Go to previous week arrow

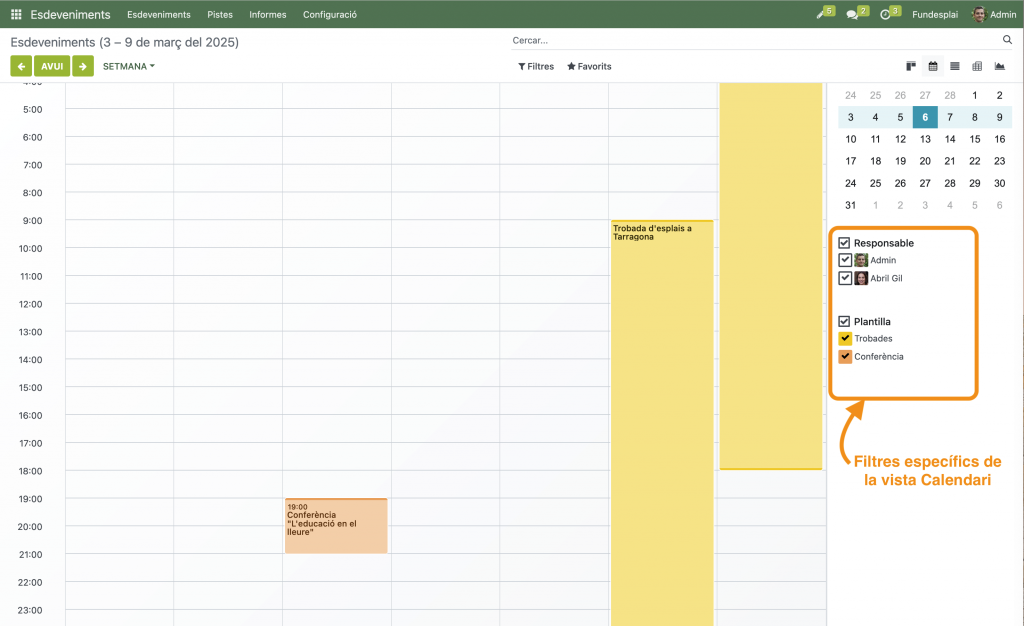[21, 67]
